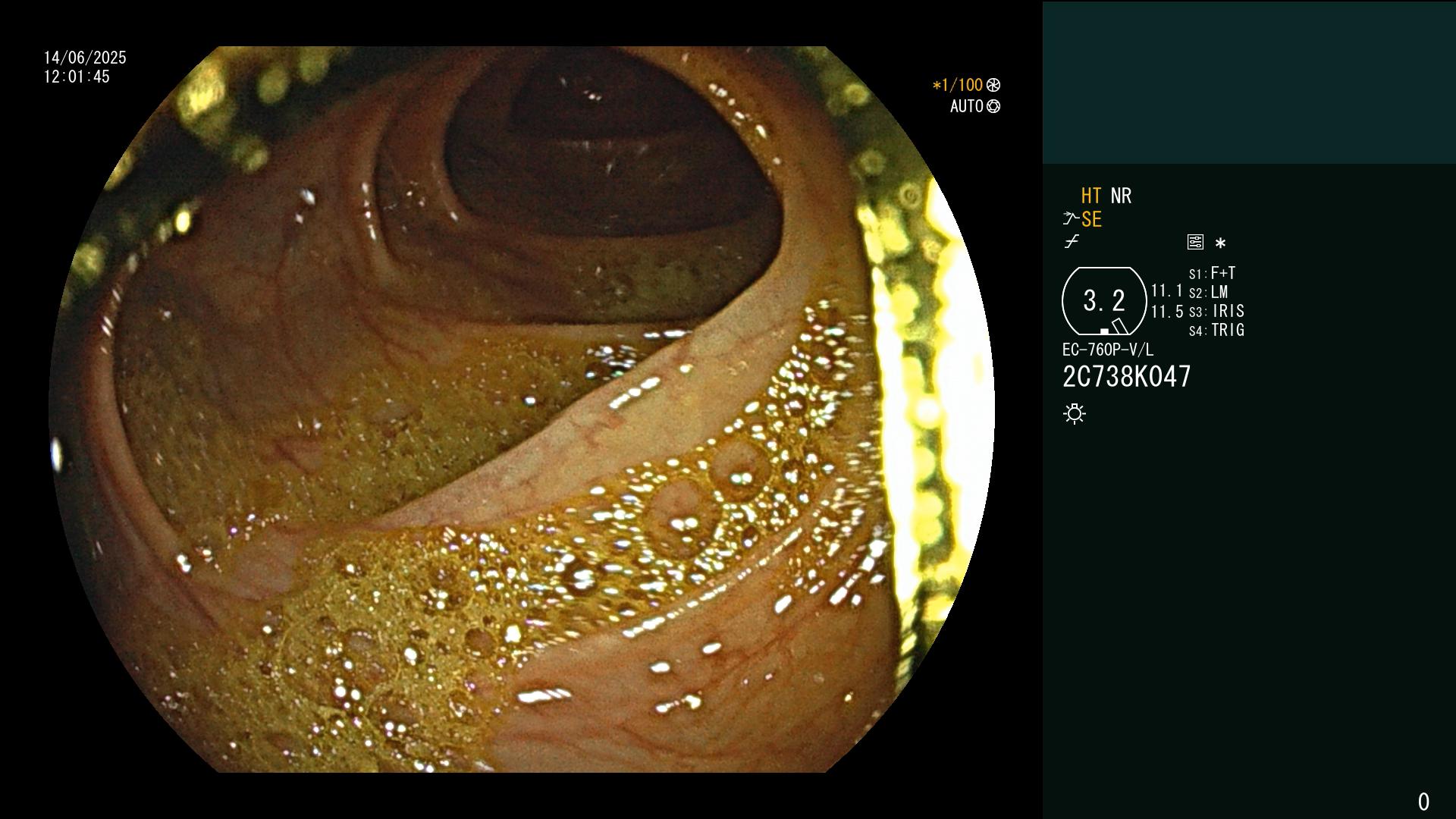Image resolution: width=1456 pixels, height=819 pixels.
Task: Click the tone curve icon below SE
Action: click(x=1072, y=242)
